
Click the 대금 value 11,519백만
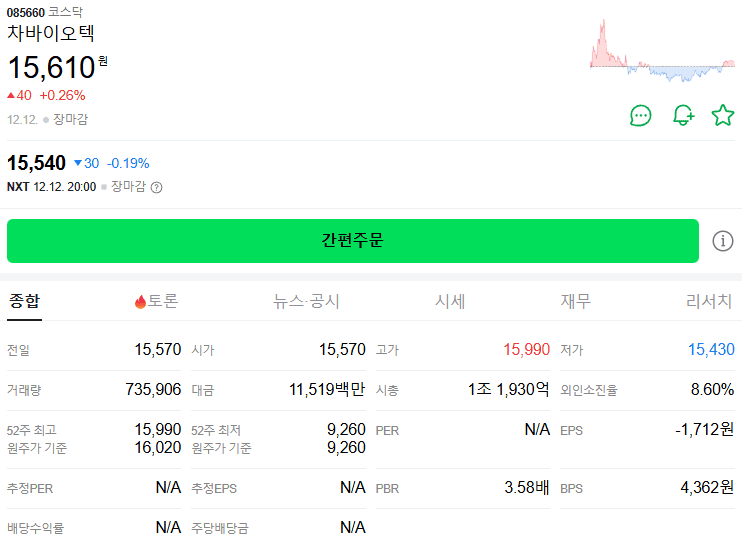pos(327,389)
